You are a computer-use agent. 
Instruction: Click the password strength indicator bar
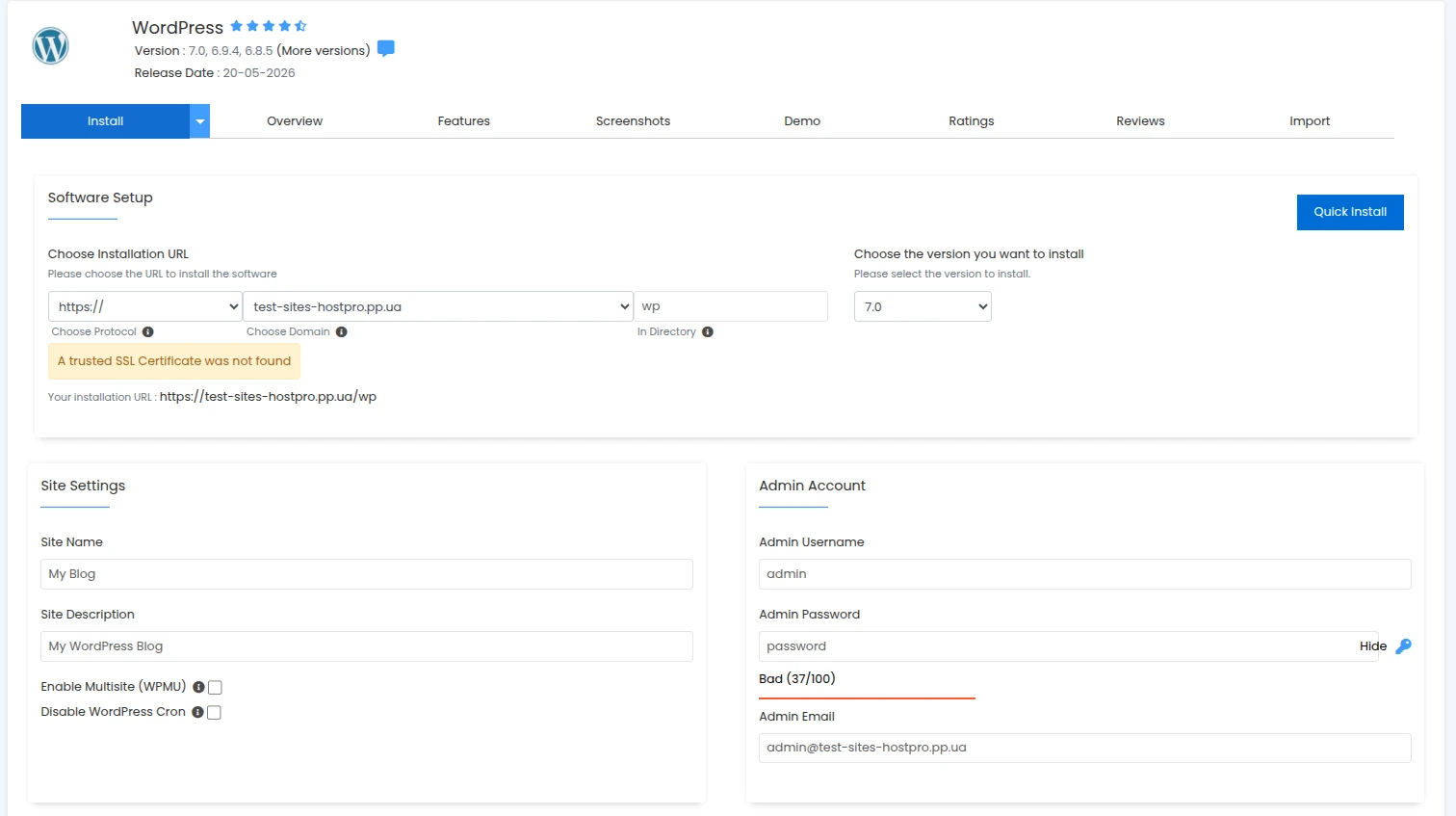tap(867, 698)
